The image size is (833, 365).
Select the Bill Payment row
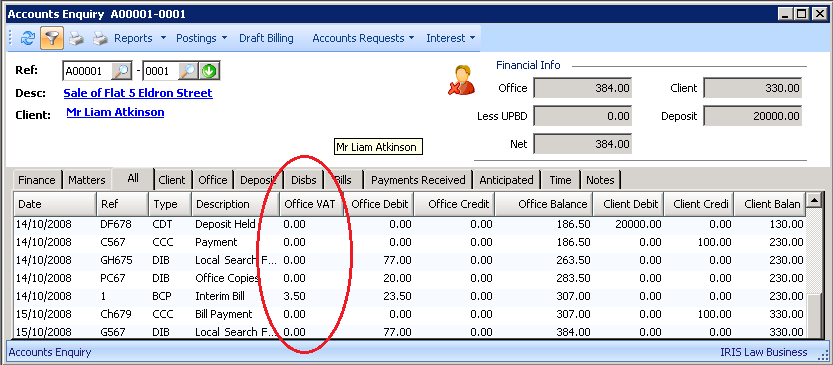pyautogui.click(x=410, y=314)
